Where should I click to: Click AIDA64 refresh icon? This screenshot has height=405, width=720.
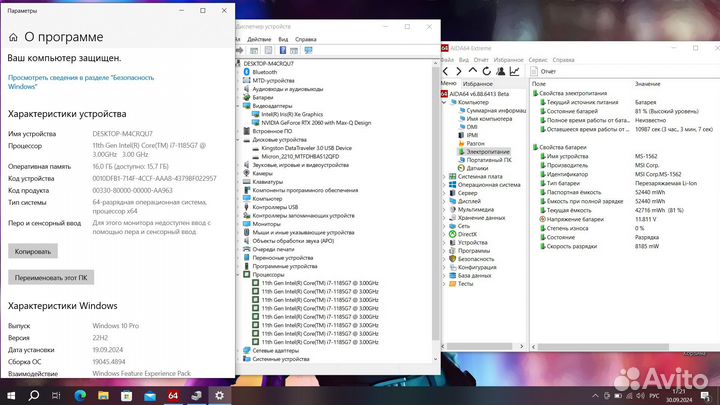pyautogui.click(x=486, y=71)
